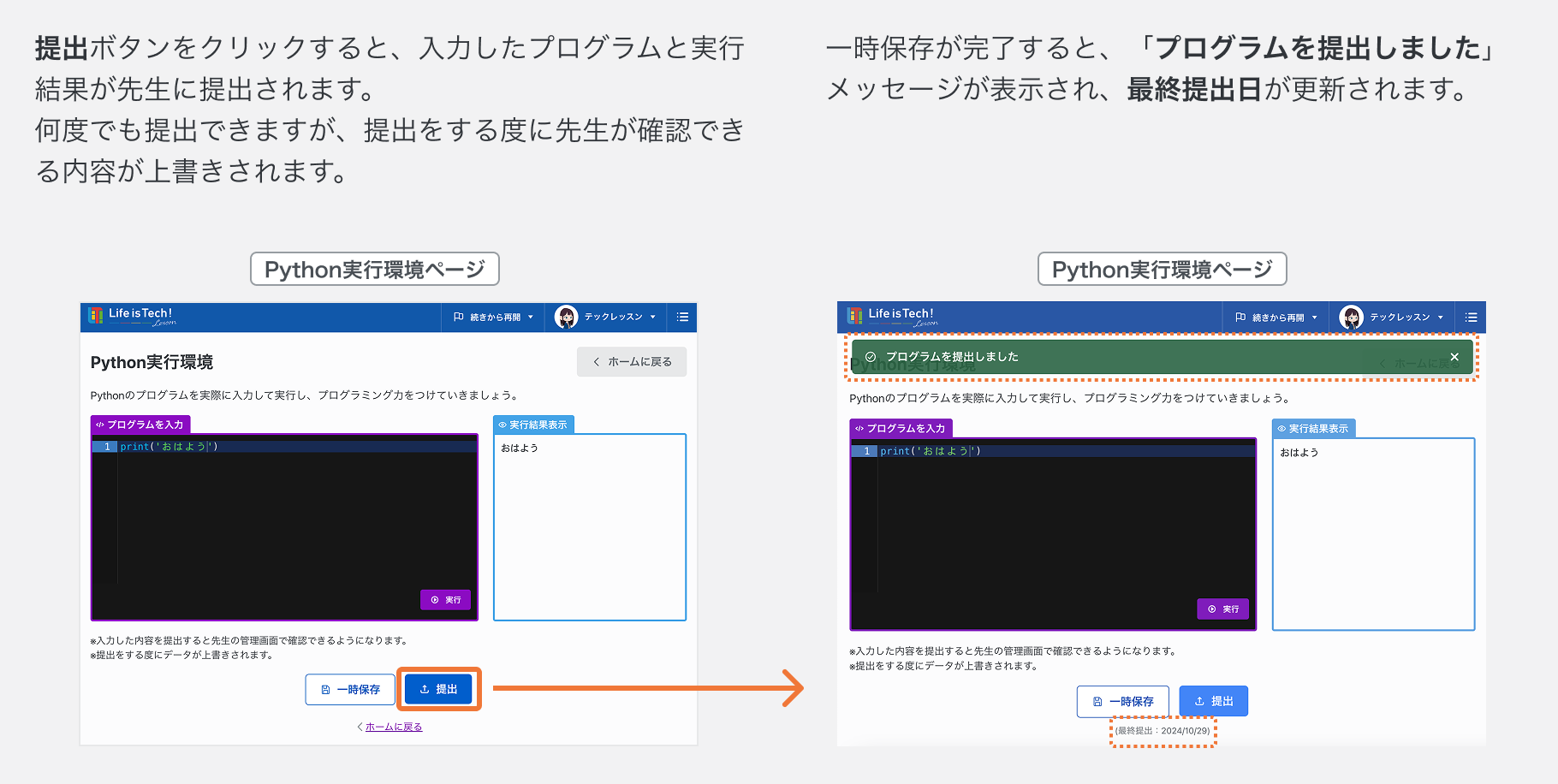1558x784 pixels.
Task: Click check icon in the green success banner
Action: (871, 357)
